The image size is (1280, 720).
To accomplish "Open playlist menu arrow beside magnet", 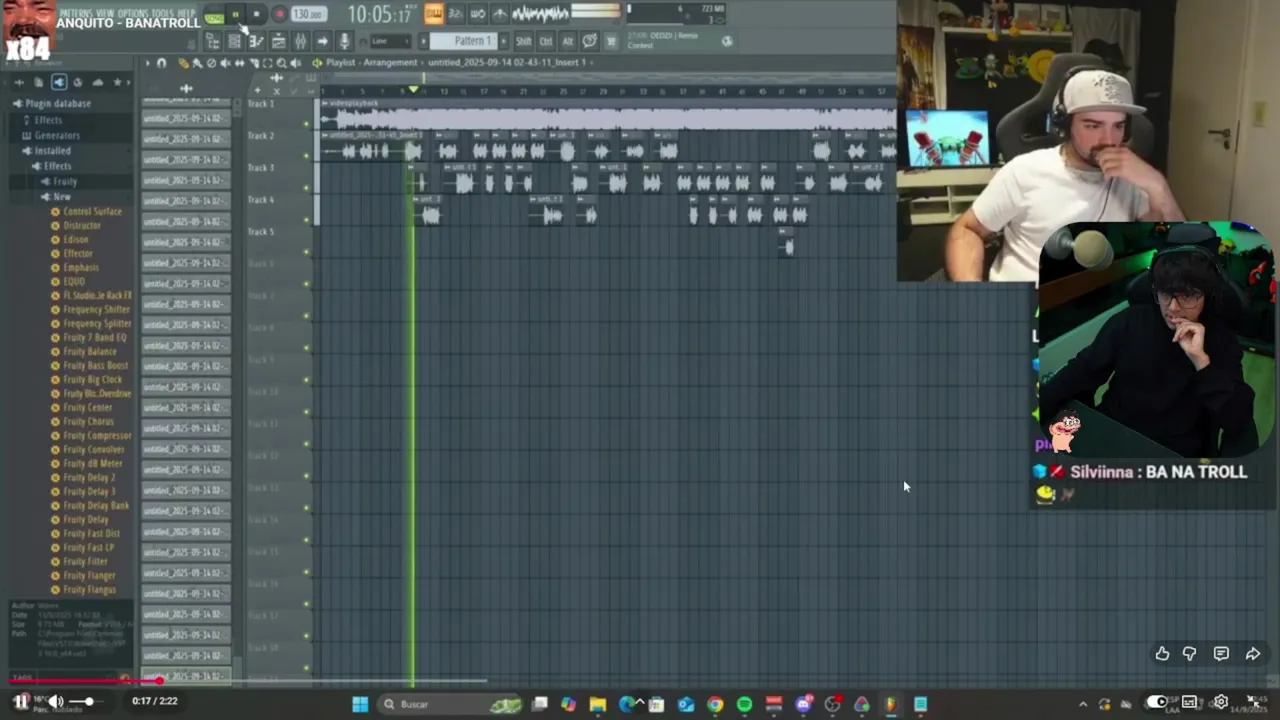I will 147,63.
